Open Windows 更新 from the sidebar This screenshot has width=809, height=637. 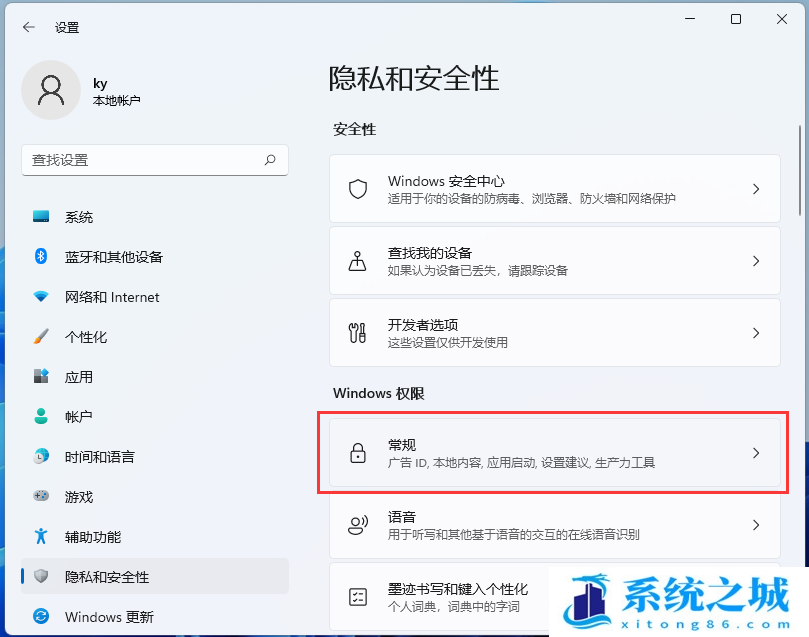107,617
